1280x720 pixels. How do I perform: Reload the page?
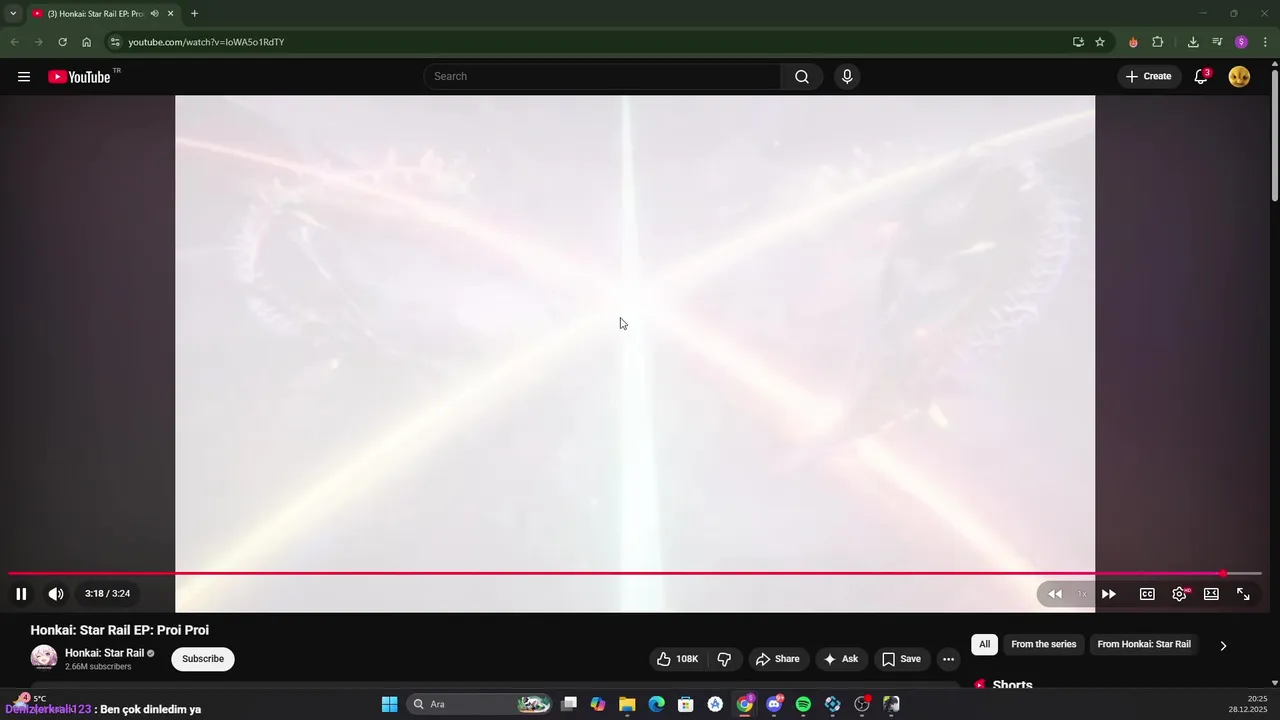[x=62, y=42]
